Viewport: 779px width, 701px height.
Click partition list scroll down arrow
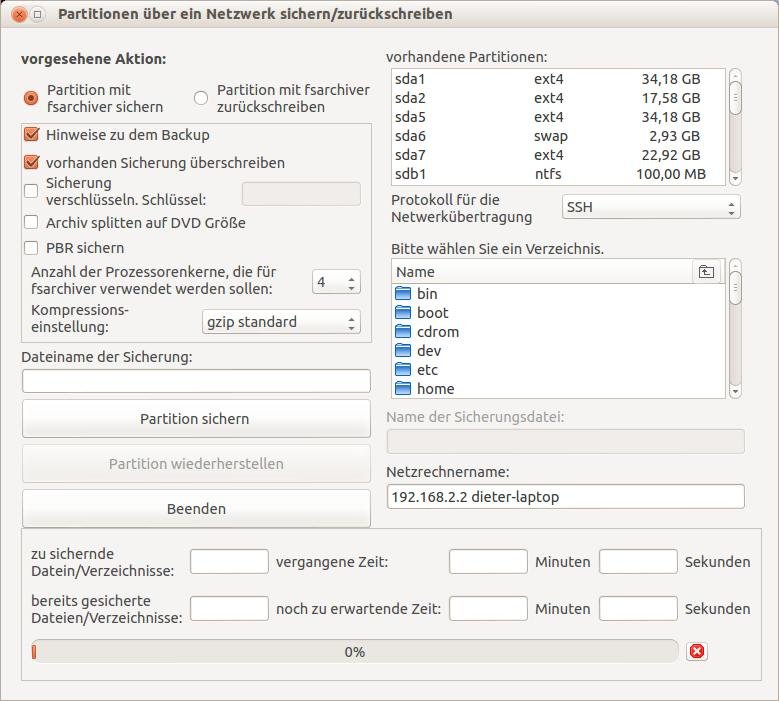pos(735,178)
